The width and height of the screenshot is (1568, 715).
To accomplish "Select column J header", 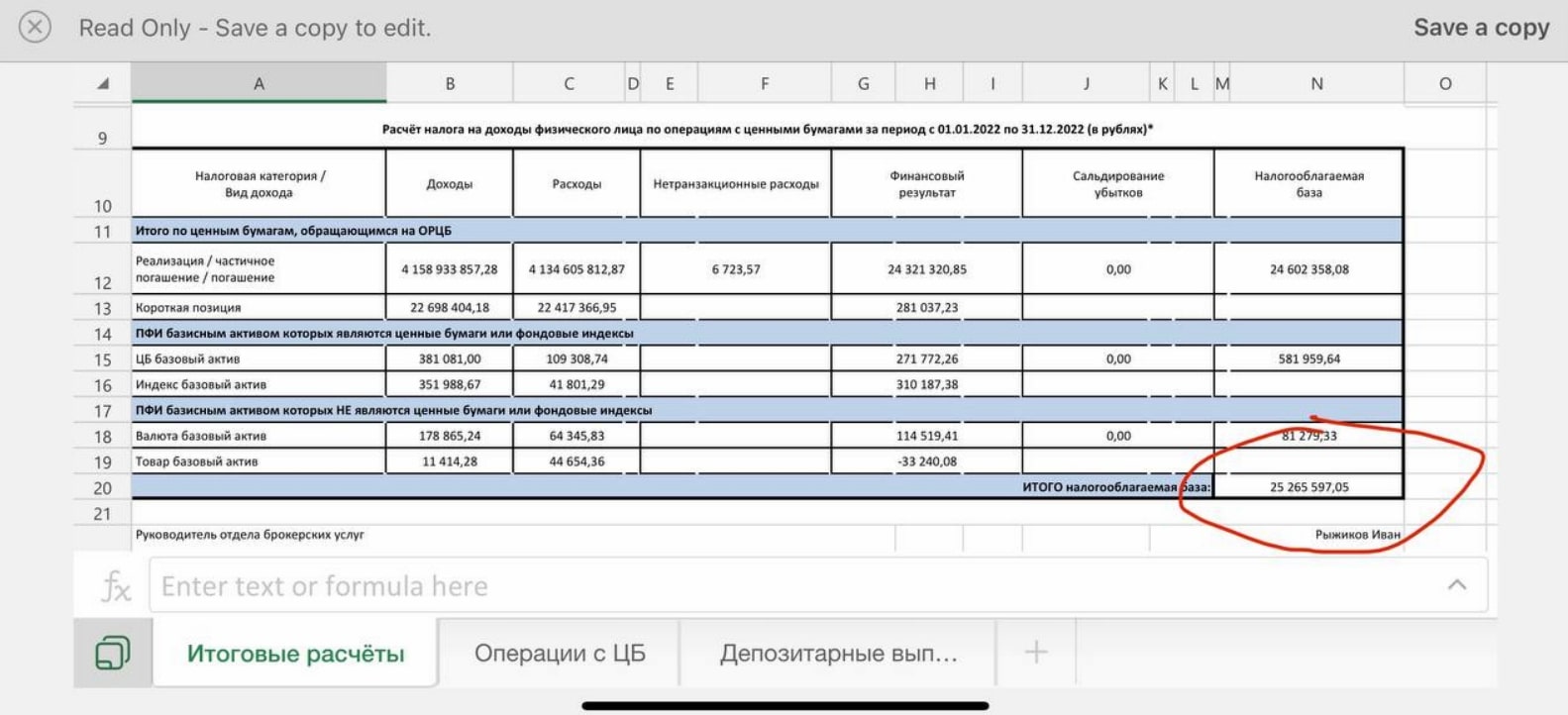I will click(1086, 84).
